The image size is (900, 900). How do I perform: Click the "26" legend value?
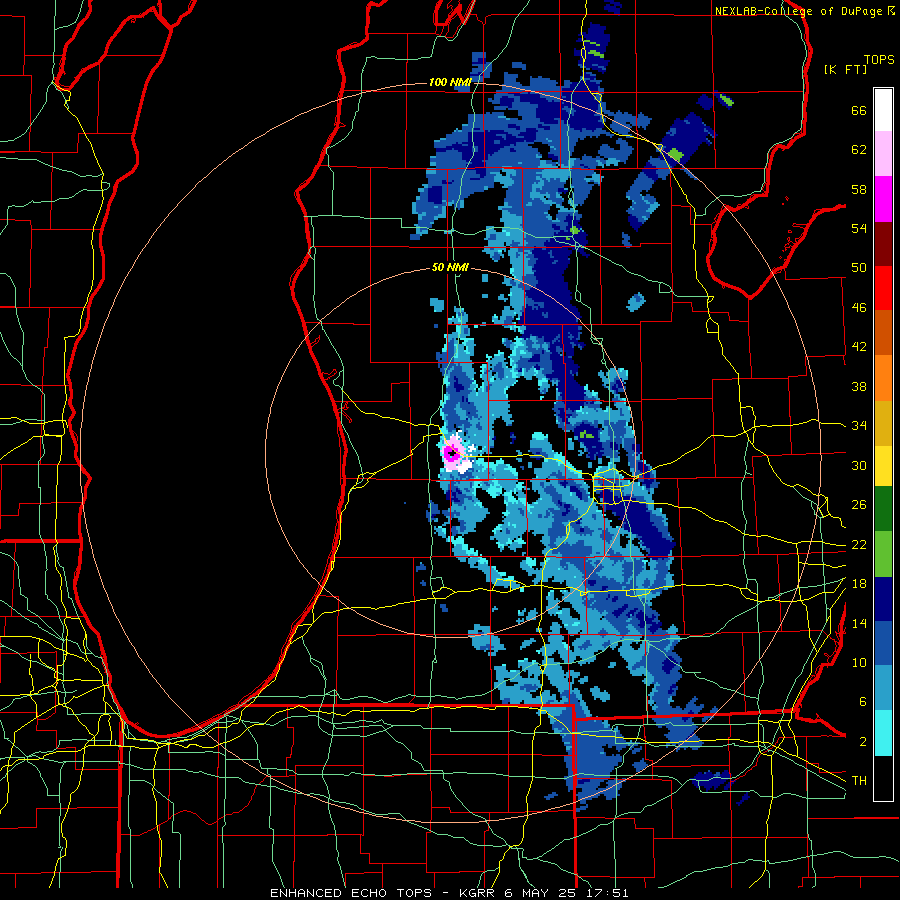(x=859, y=505)
